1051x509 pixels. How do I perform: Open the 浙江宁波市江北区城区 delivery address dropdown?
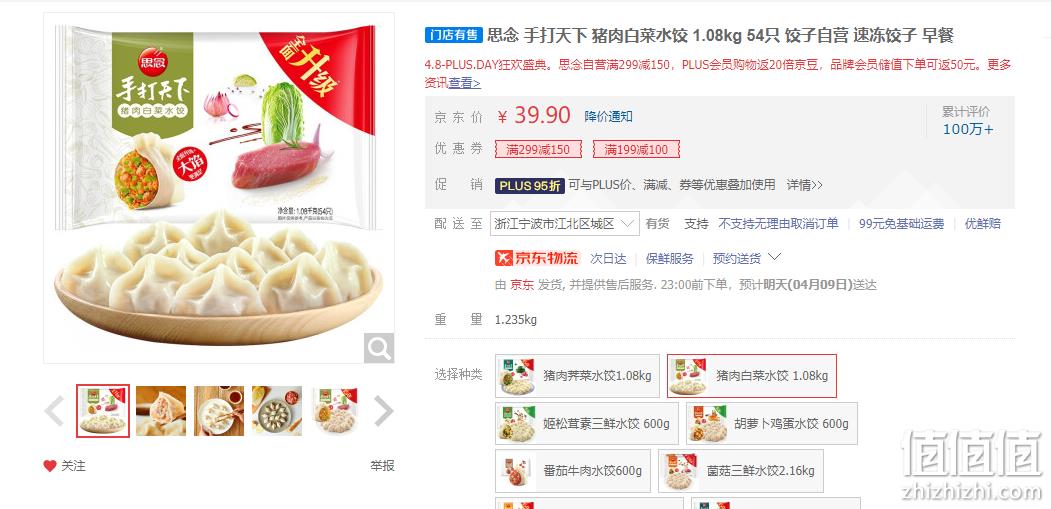(x=563, y=223)
